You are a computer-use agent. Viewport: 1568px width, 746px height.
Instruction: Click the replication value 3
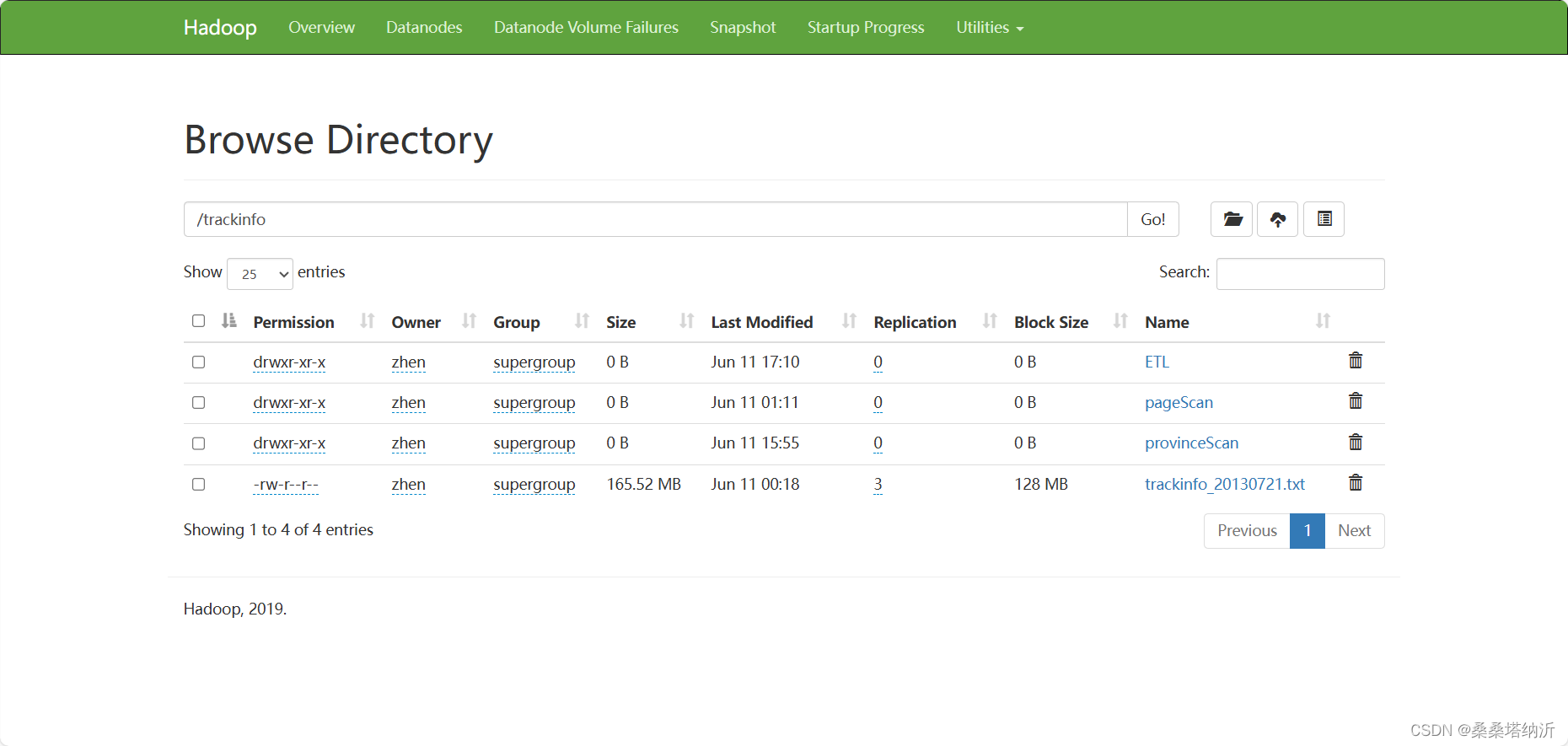[878, 484]
